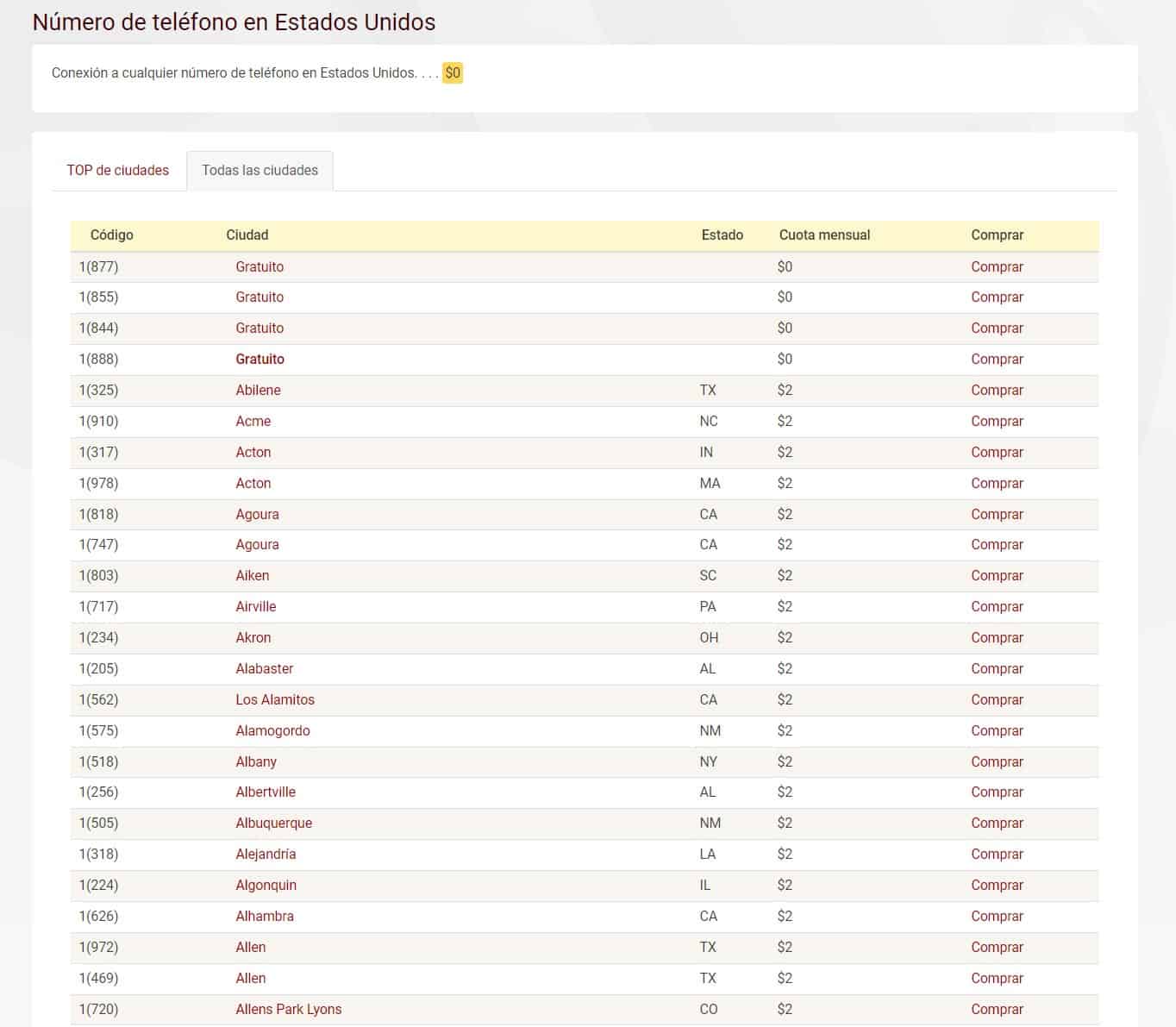Open Acton link for Massachusetts row
1176x1027 pixels.
point(253,483)
